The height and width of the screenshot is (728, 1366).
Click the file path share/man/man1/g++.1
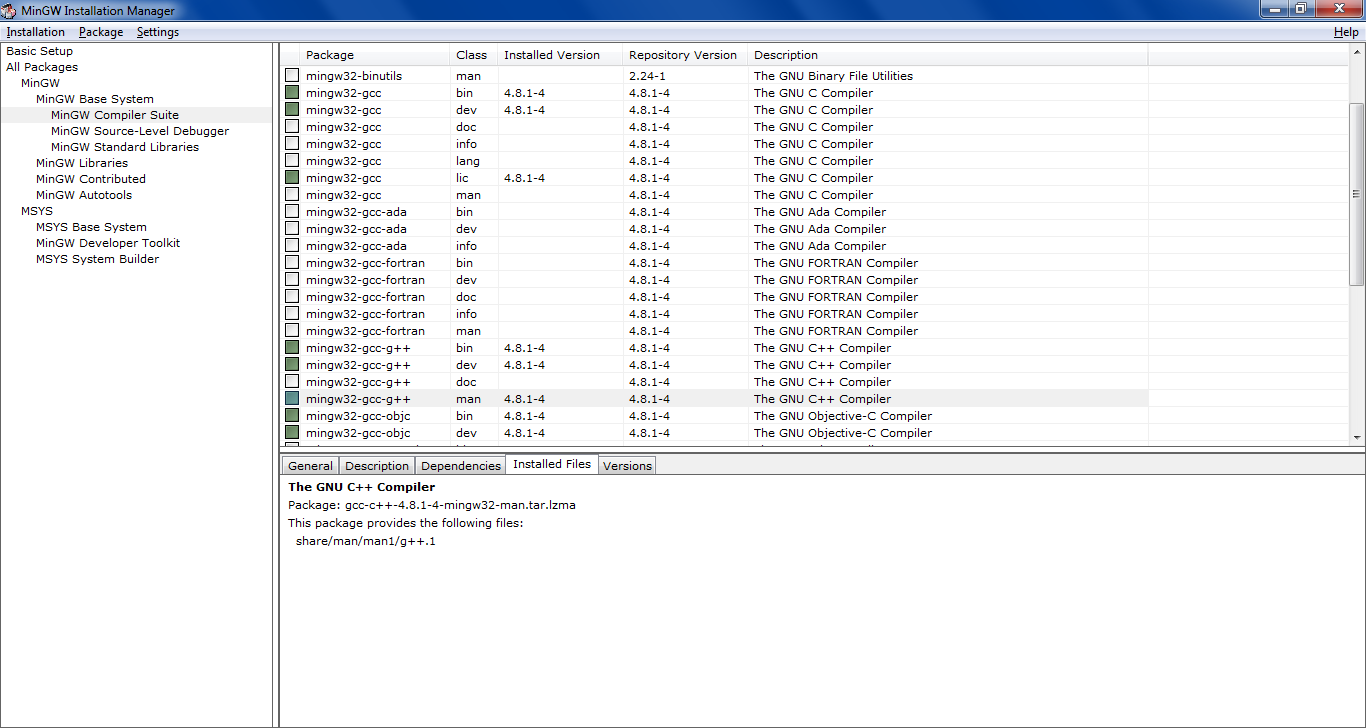point(366,541)
